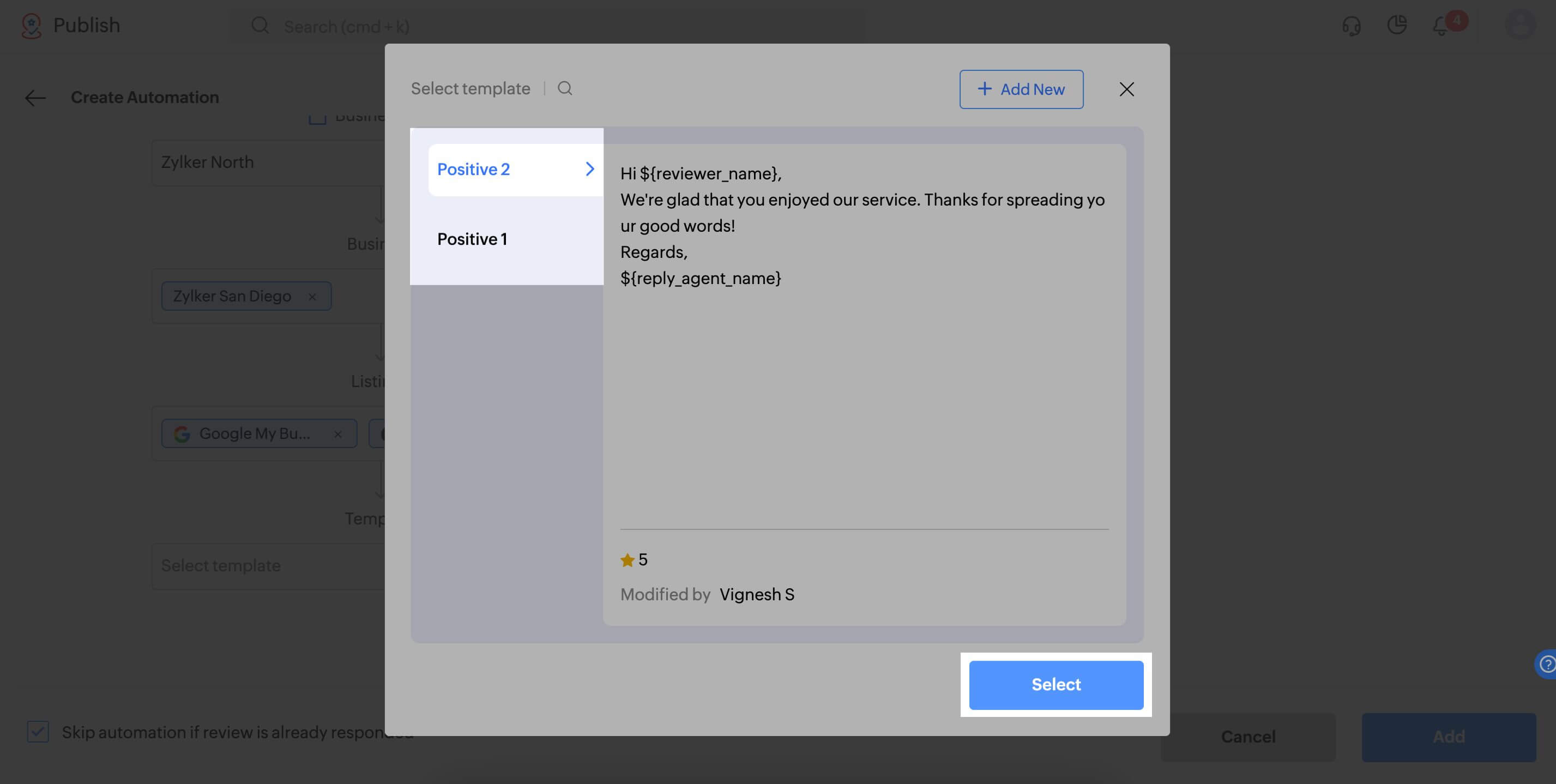Click the Add button
This screenshot has width=1556, height=784.
pyautogui.click(x=1449, y=737)
